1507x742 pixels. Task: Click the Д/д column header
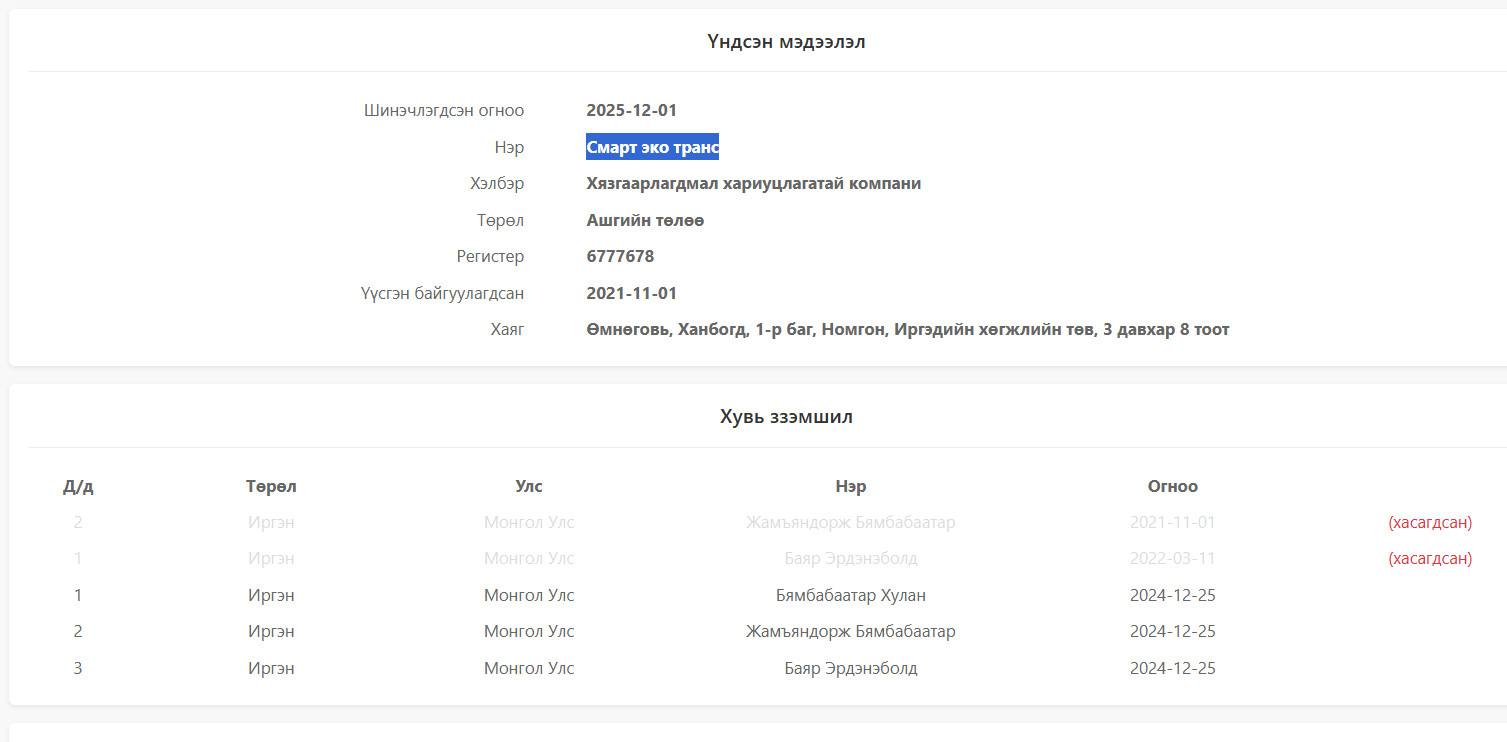78,487
